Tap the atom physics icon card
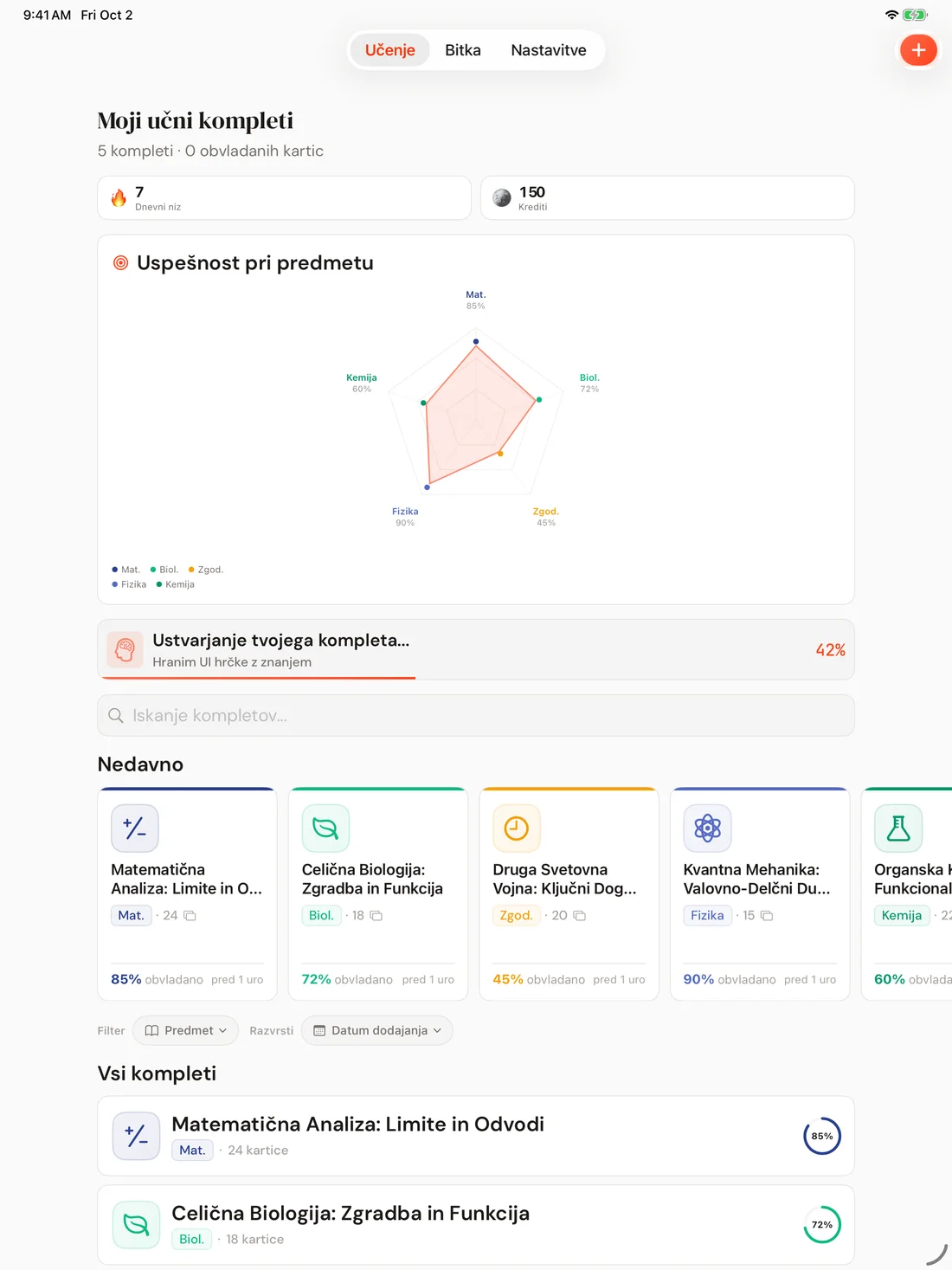 (707, 828)
